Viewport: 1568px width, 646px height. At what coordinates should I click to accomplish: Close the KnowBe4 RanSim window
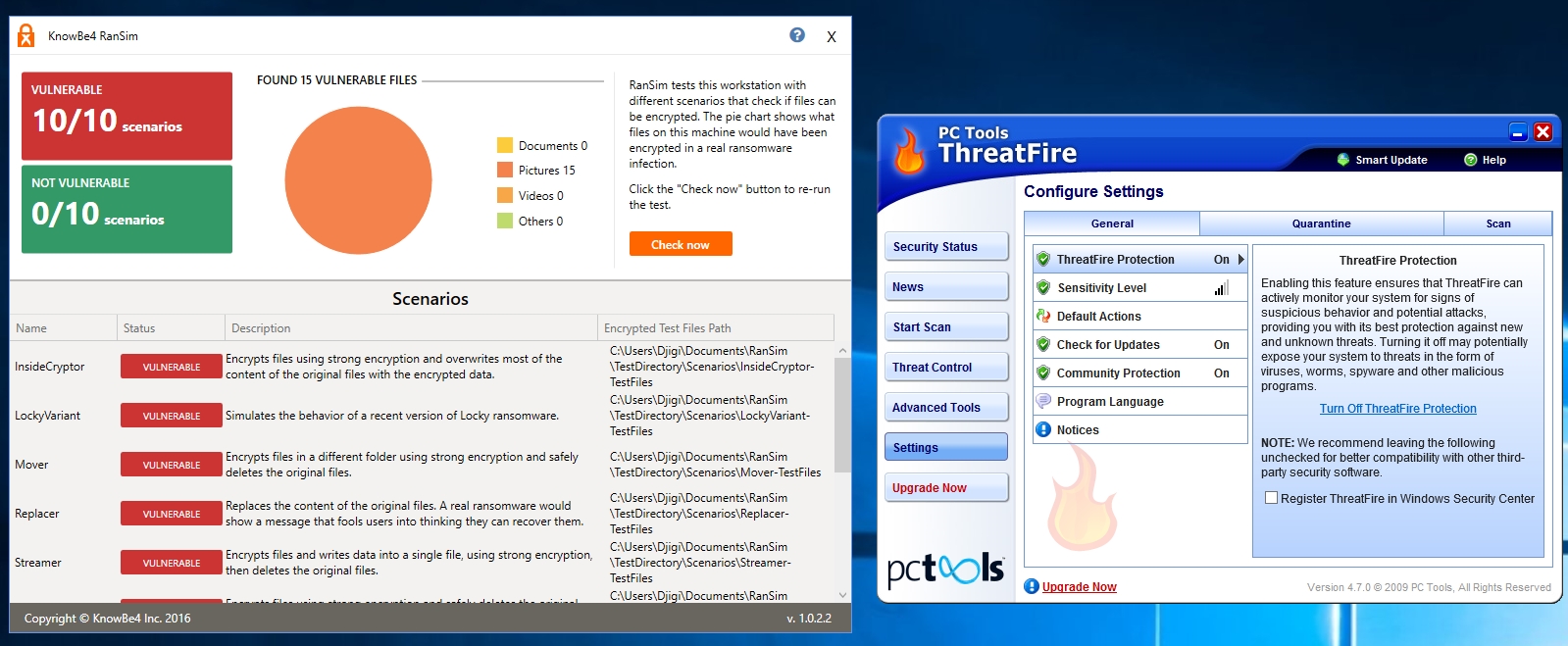coord(831,36)
